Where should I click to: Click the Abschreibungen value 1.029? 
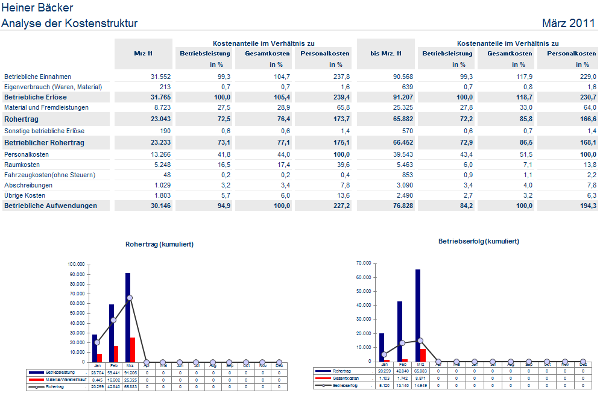[163, 185]
